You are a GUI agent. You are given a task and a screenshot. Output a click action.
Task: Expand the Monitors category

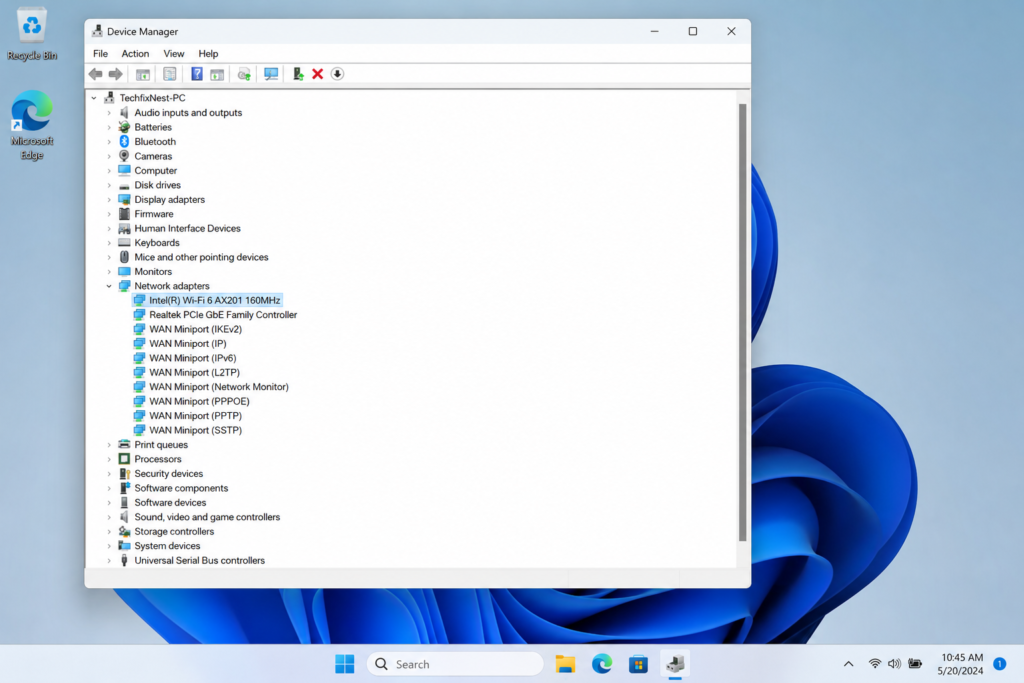(x=109, y=272)
